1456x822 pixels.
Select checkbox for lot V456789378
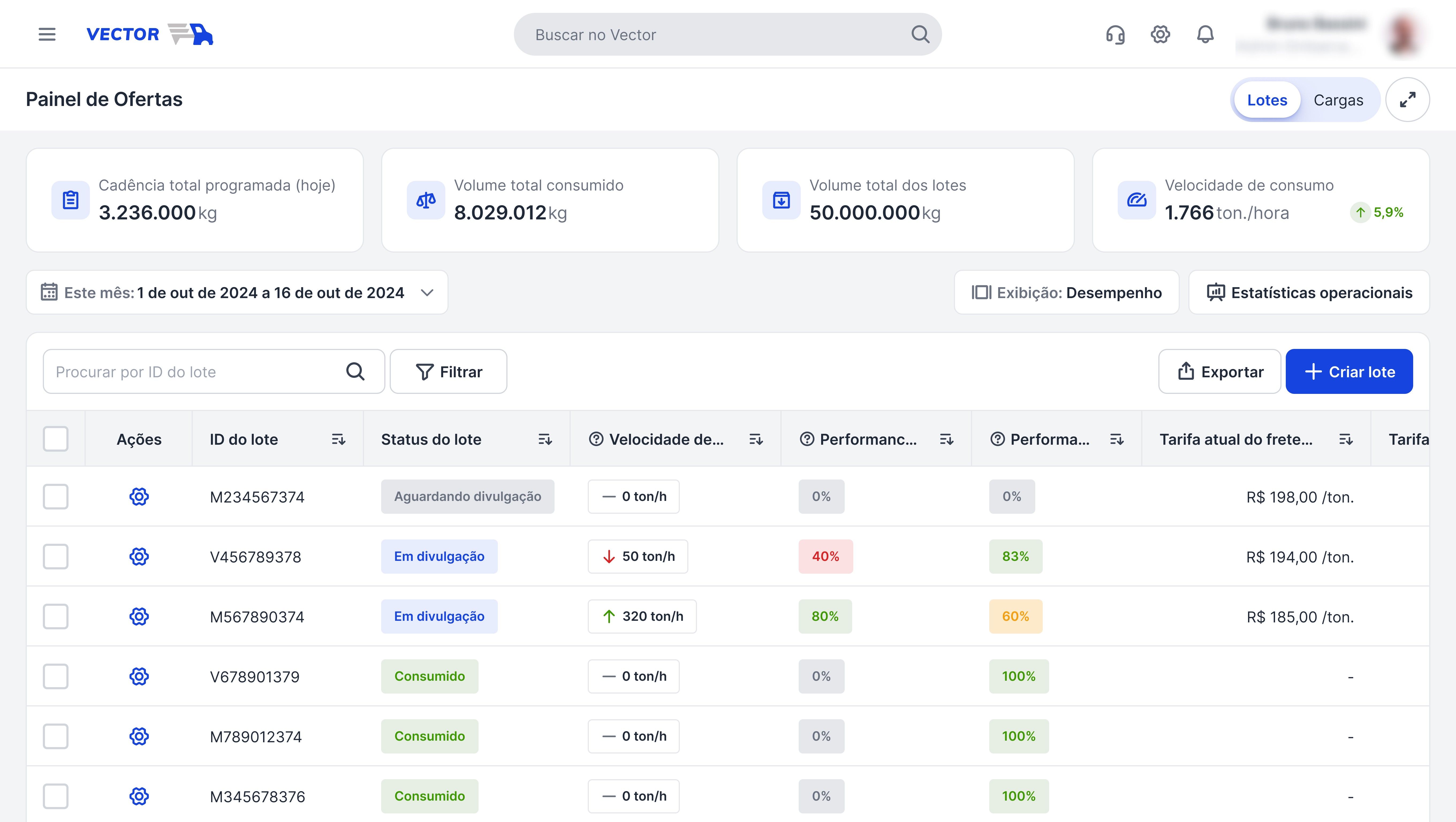(x=55, y=557)
